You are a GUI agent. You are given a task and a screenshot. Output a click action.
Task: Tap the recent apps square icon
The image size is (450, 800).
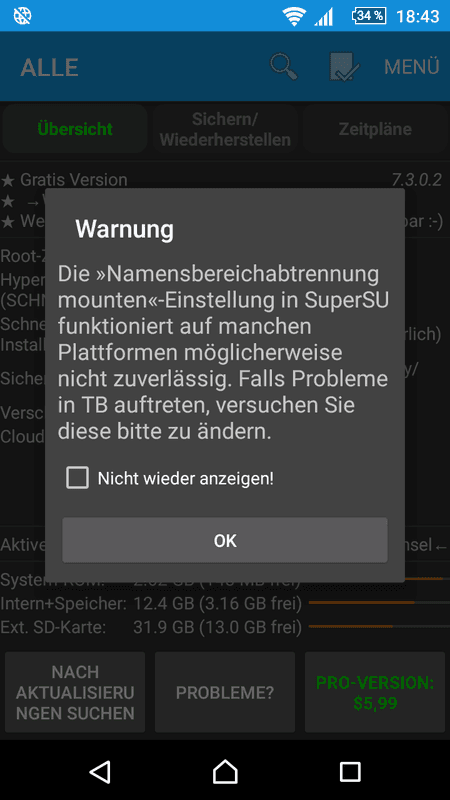(x=350, y=772)
